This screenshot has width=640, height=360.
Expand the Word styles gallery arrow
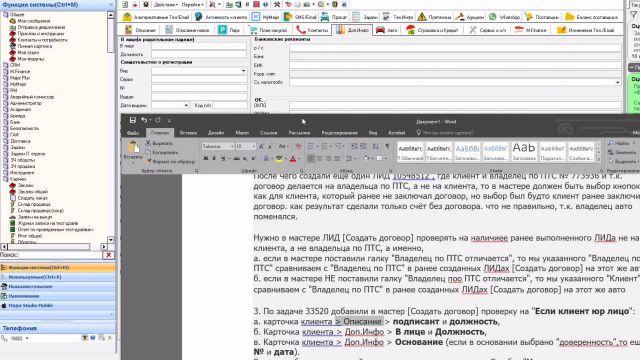[598, 160]
